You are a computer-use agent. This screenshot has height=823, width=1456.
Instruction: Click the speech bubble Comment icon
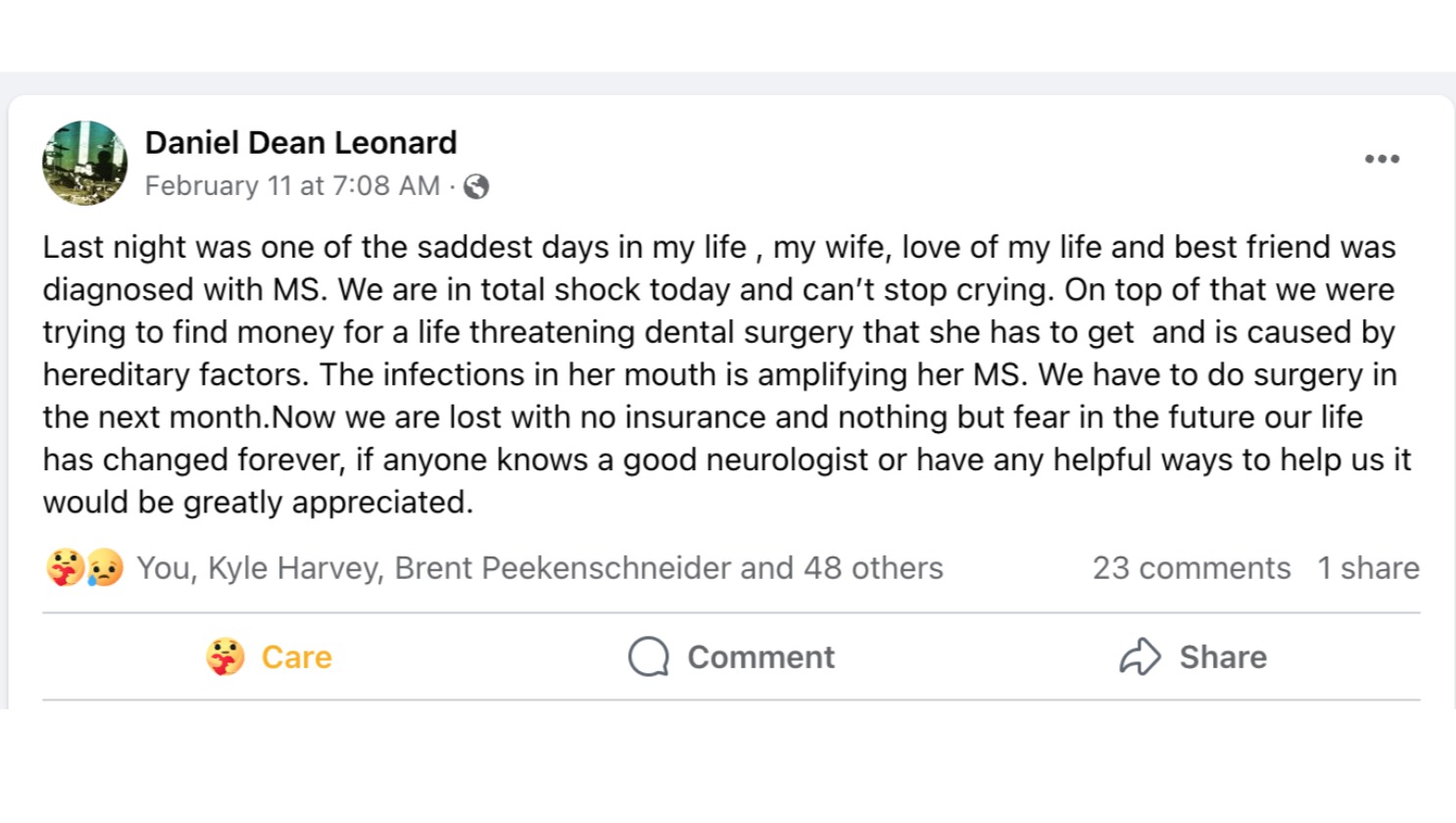(x=649, y=656)
